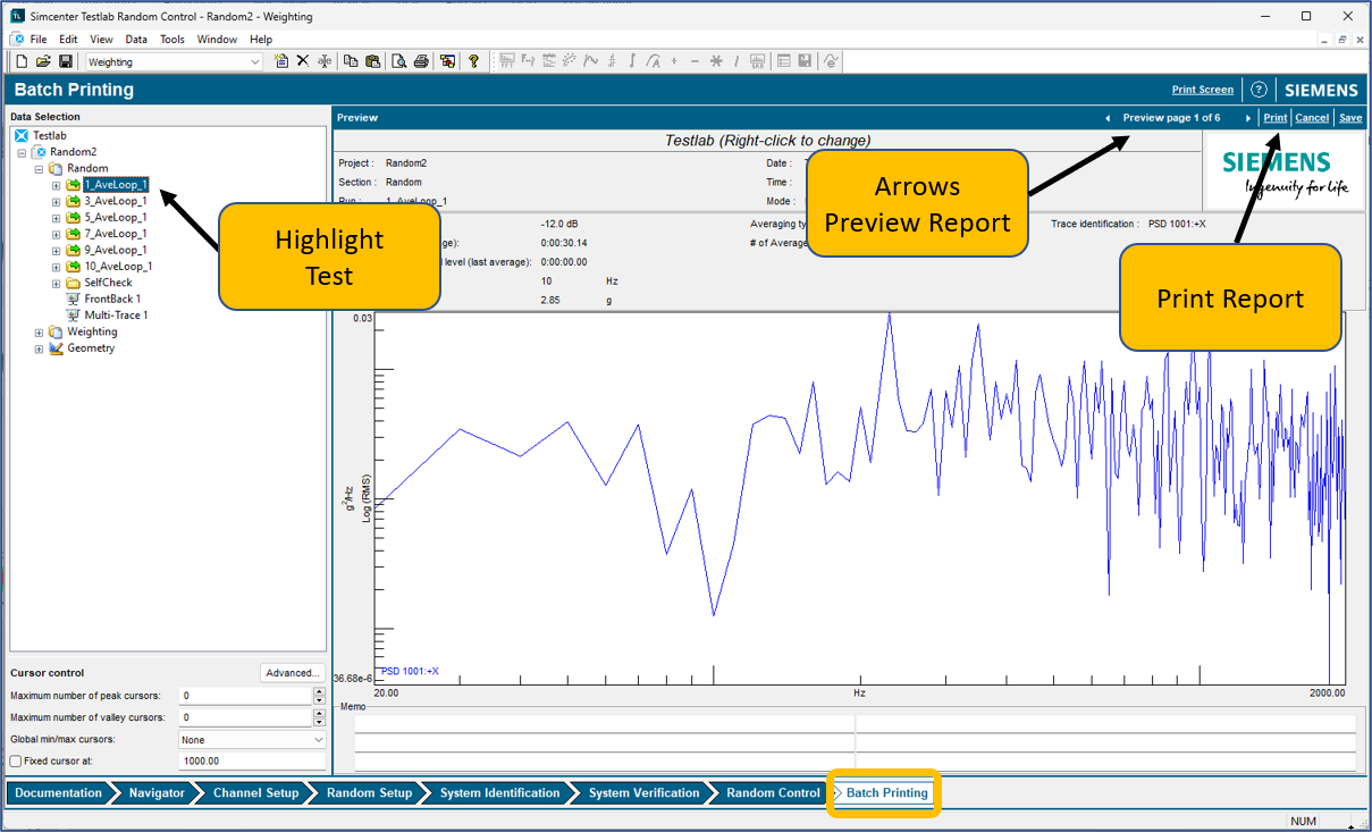Click the greyed asterisk multiply toolbar icon

pyautogui.click(x=716, y=62)
